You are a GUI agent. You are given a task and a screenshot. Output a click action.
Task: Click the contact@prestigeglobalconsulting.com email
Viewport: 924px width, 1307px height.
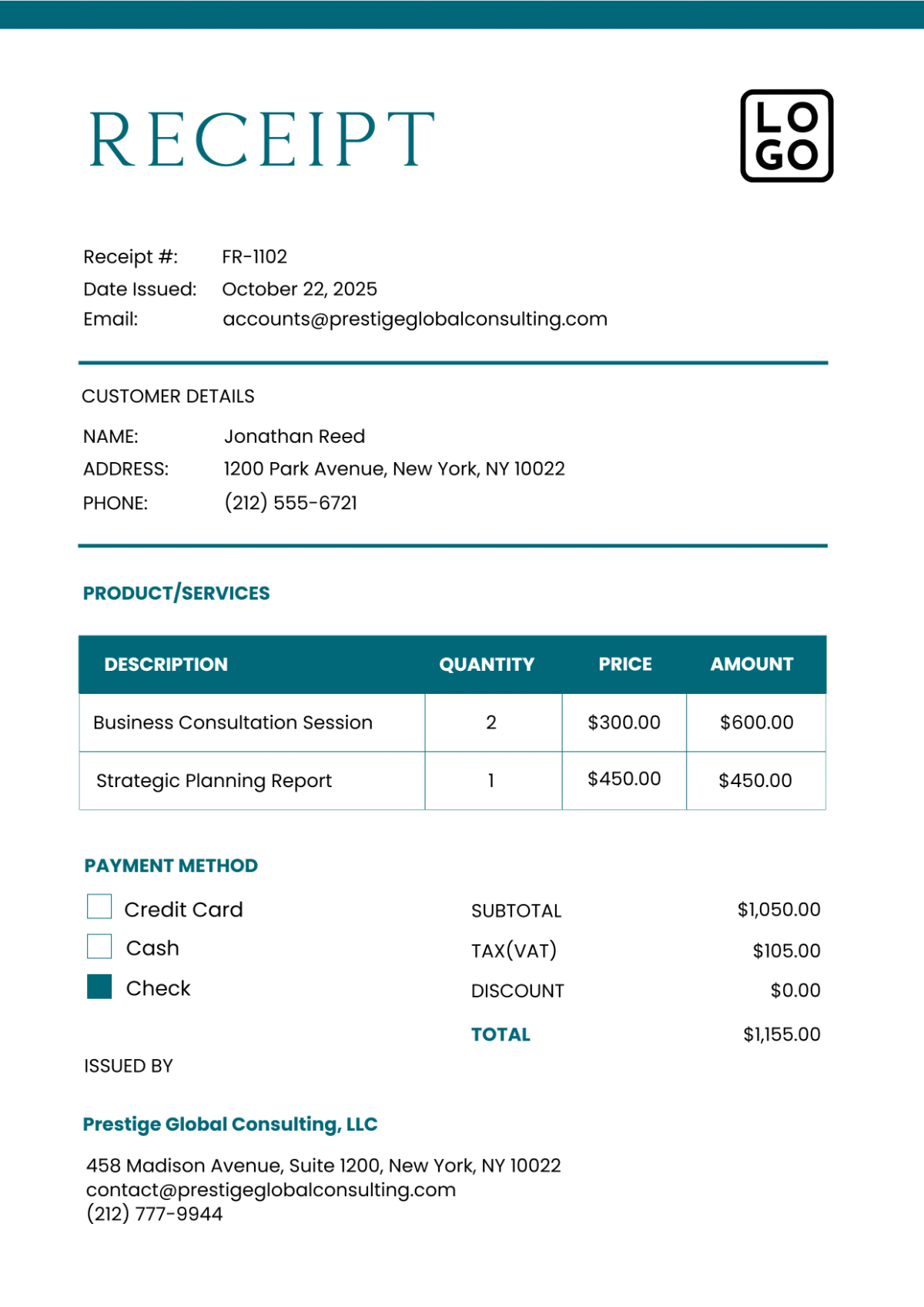click(270, 1190)
